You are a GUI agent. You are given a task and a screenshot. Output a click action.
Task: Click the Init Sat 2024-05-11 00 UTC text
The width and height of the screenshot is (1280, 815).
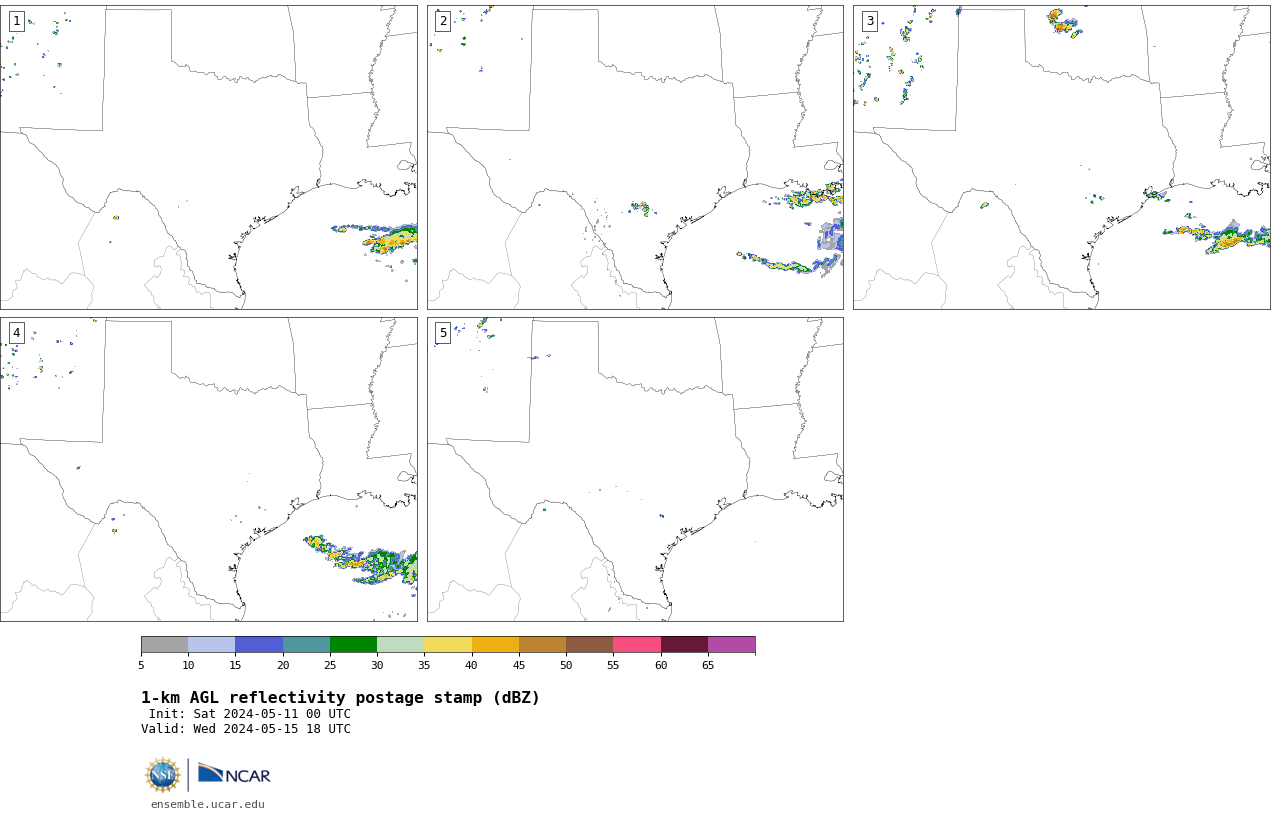[x=250, y=714]
